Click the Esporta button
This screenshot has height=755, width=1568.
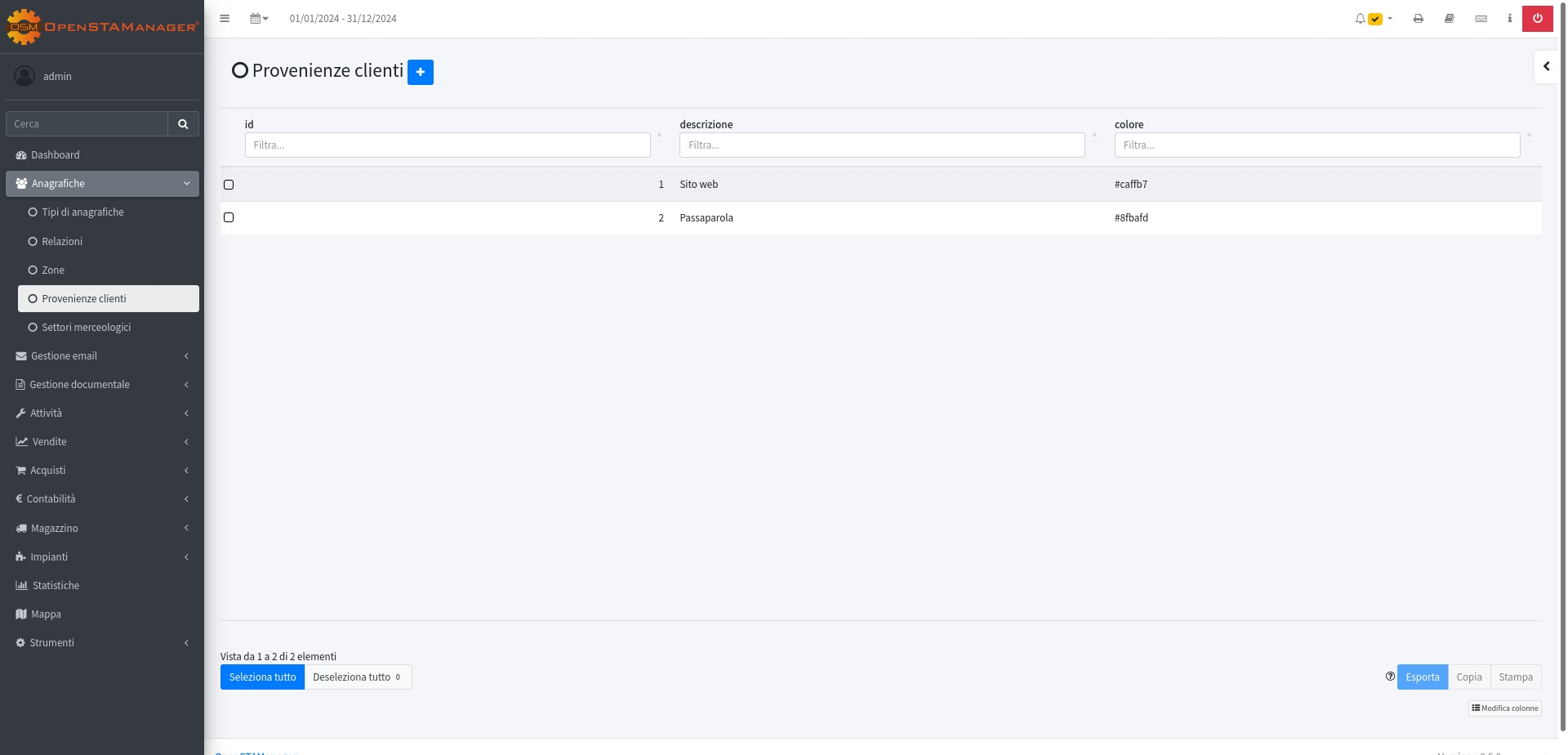(x=1422, y=677)
